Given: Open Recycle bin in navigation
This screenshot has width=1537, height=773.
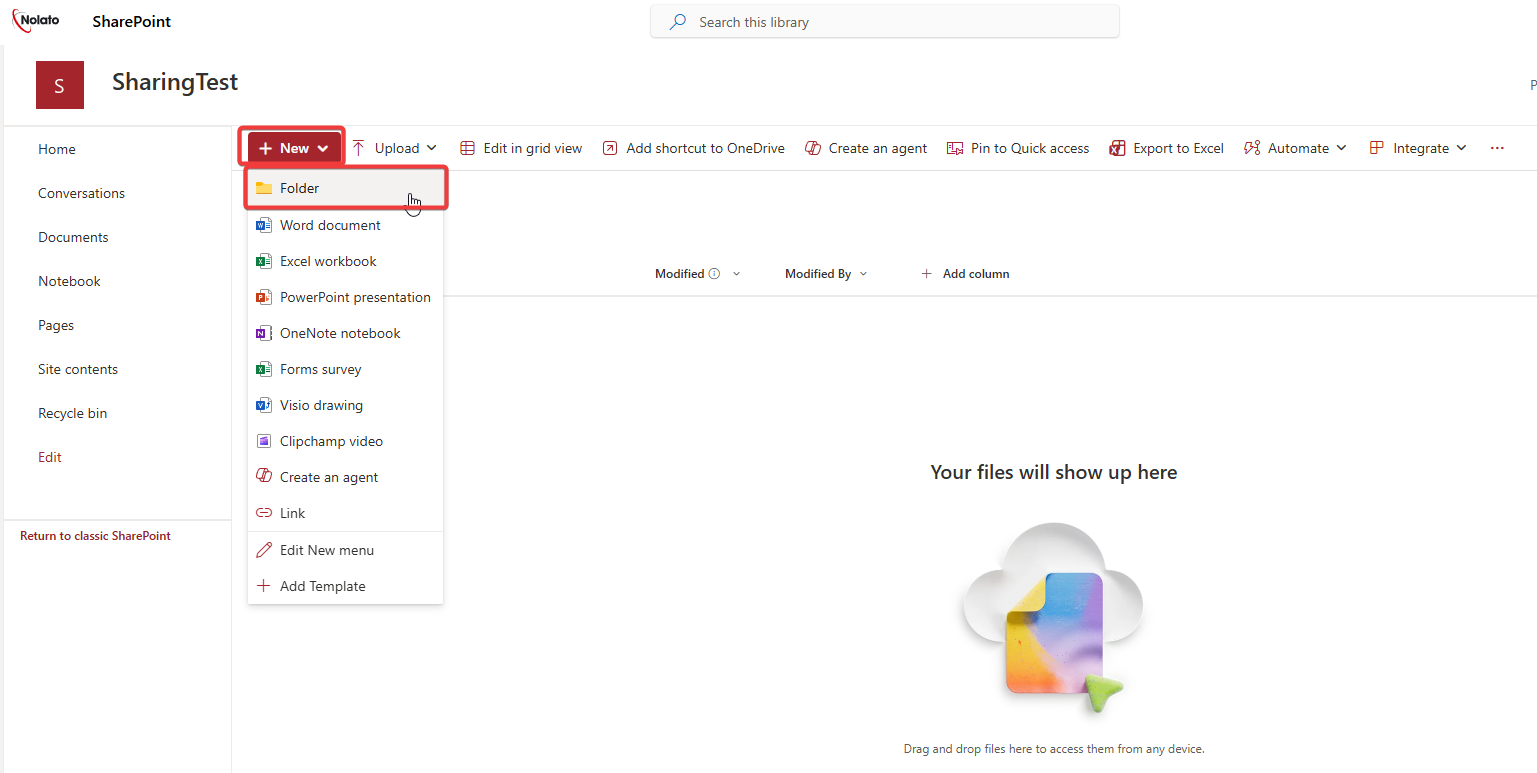Looking at the screenshot, I should [72, 413].
